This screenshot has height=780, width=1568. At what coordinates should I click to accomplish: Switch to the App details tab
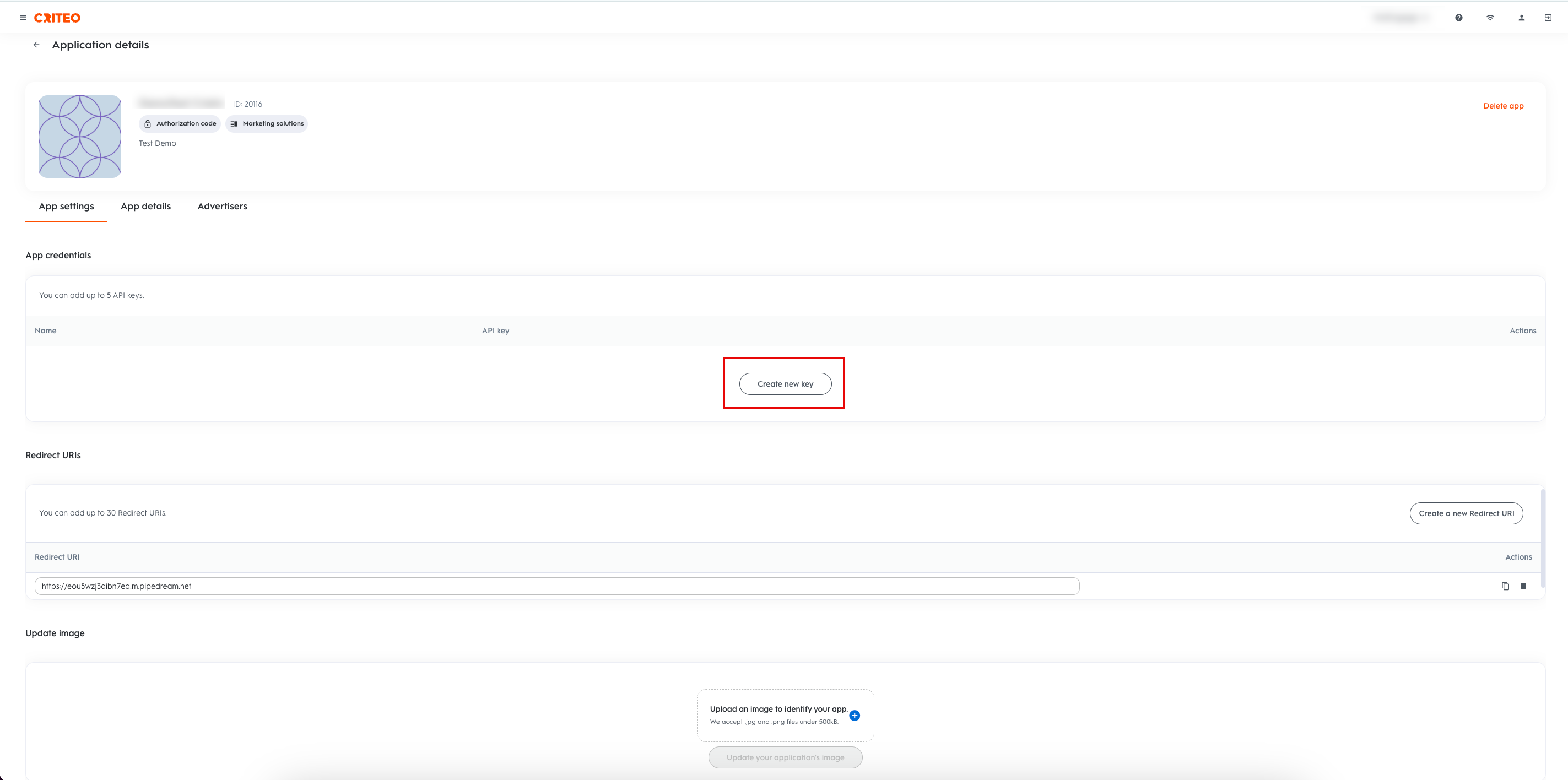point(145,206)
